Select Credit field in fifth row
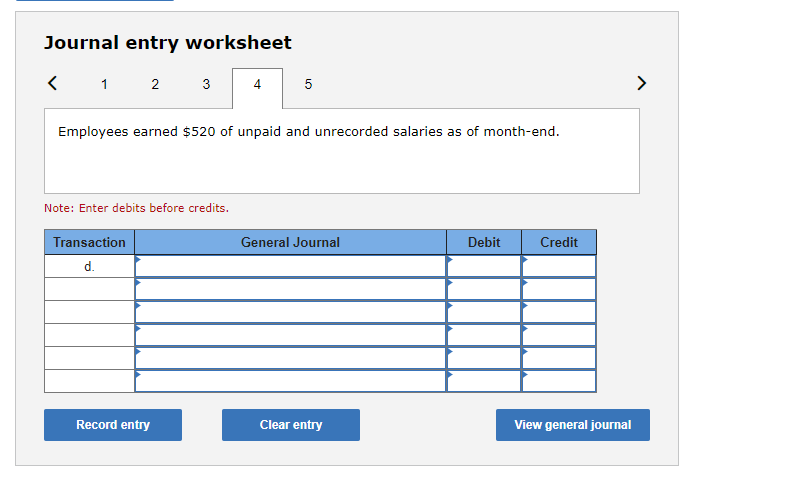Viewport: 800px width, 480px height. coord(559,358)
